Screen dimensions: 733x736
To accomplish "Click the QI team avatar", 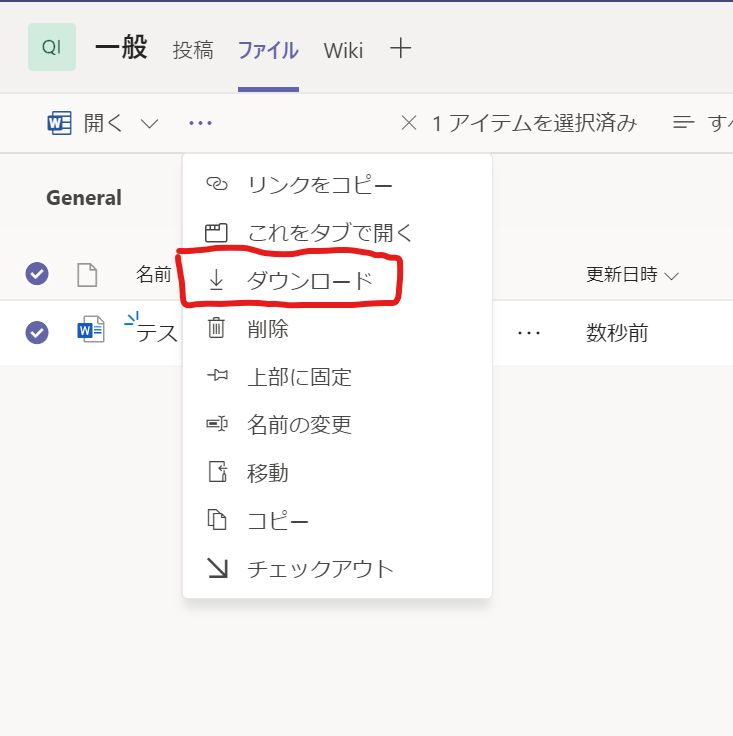I will (52, 47).
